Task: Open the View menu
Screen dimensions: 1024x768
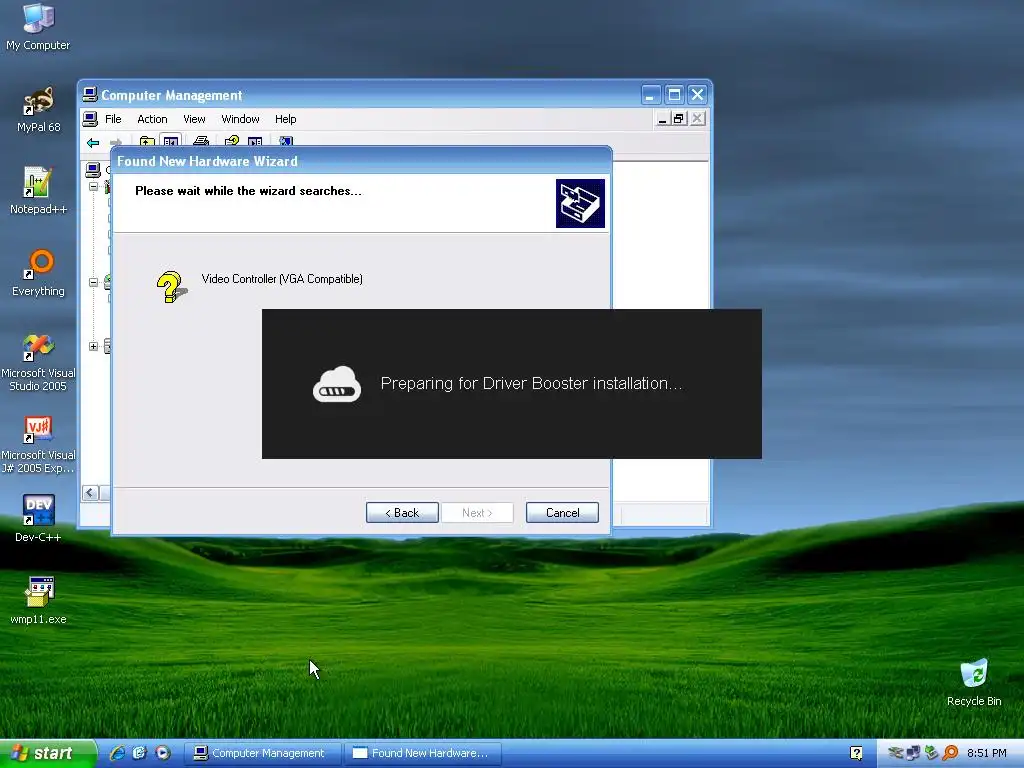Action: 194,119
